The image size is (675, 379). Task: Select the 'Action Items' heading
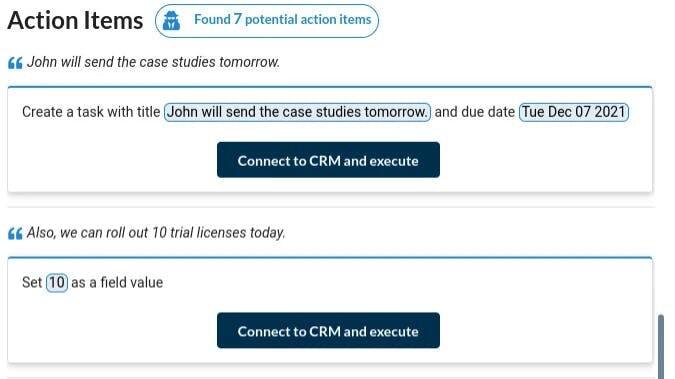(x=75, y=20)
